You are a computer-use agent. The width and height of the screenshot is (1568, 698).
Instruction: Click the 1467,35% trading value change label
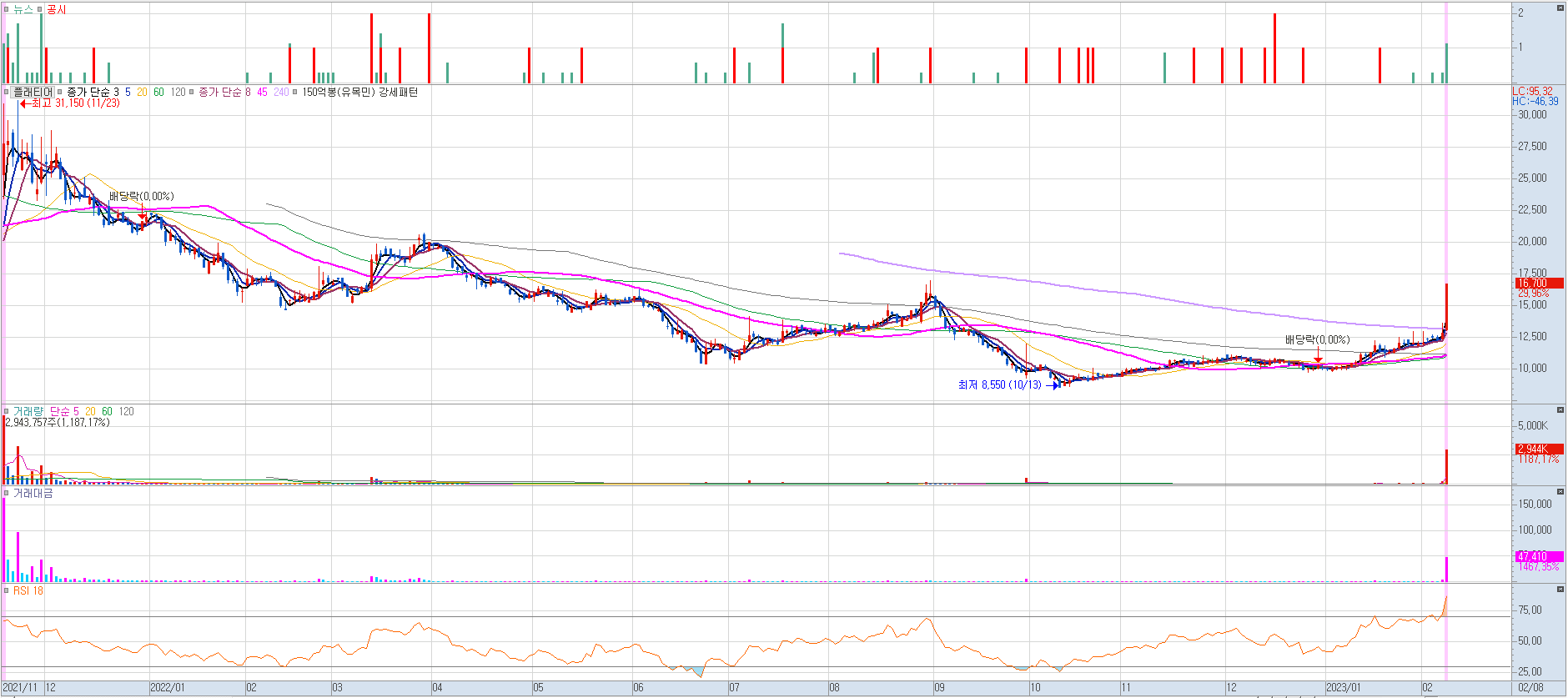(x=1539, y=567)
